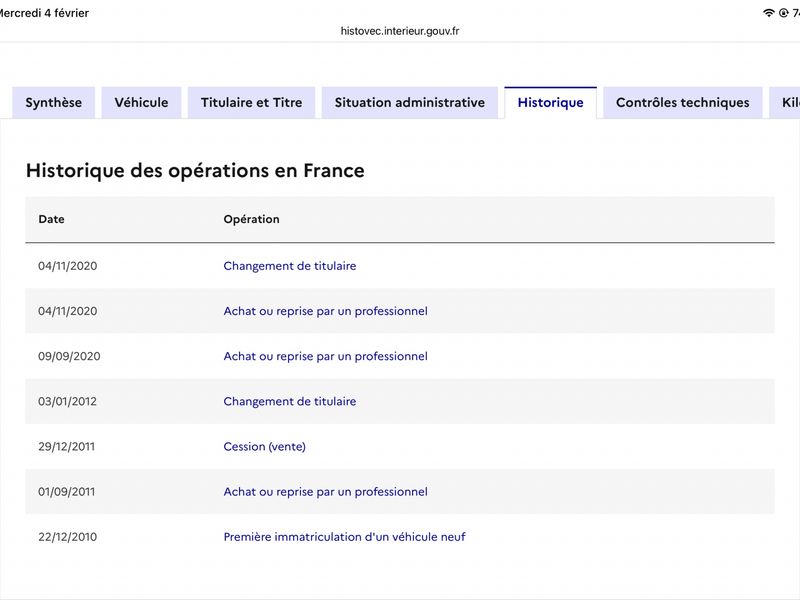Open the 04/11/2020 Changement de titulaire link
The image size is (800, 600).
pyautogui.click(x=289, y=266)
